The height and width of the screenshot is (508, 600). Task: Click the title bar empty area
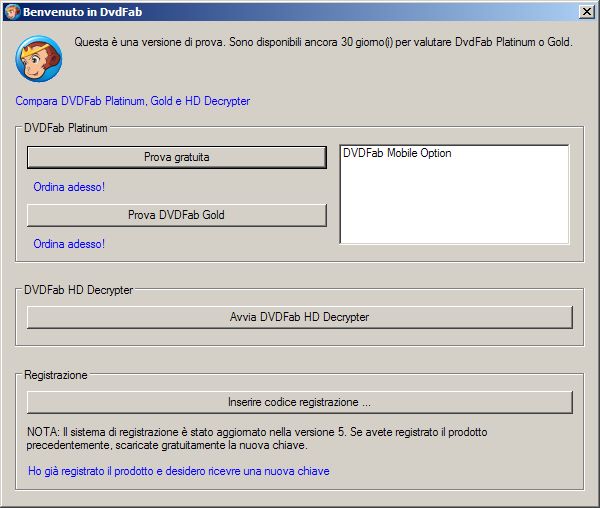[x=350, y=11]
